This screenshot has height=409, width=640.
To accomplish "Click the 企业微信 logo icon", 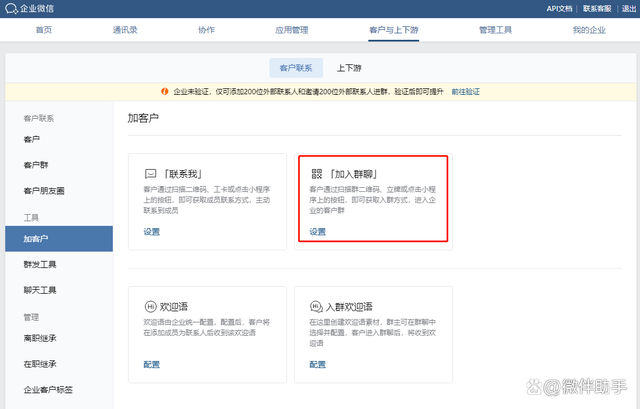I will 10,9.
